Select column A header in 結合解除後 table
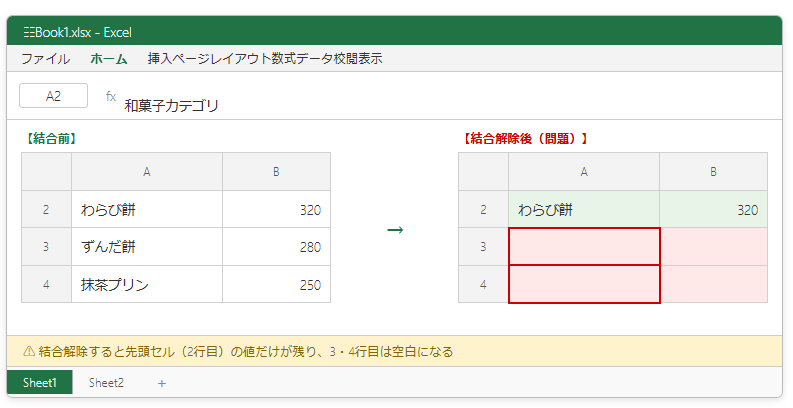 pyautogui.click(x=584, y=172)
